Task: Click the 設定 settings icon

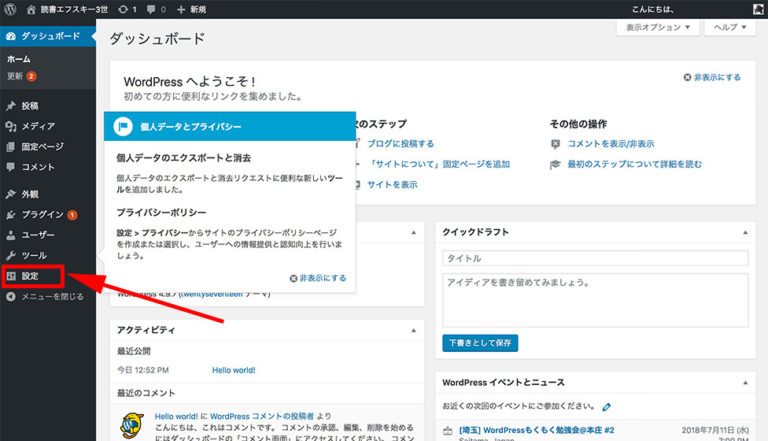Action: [x=11, y=276]
